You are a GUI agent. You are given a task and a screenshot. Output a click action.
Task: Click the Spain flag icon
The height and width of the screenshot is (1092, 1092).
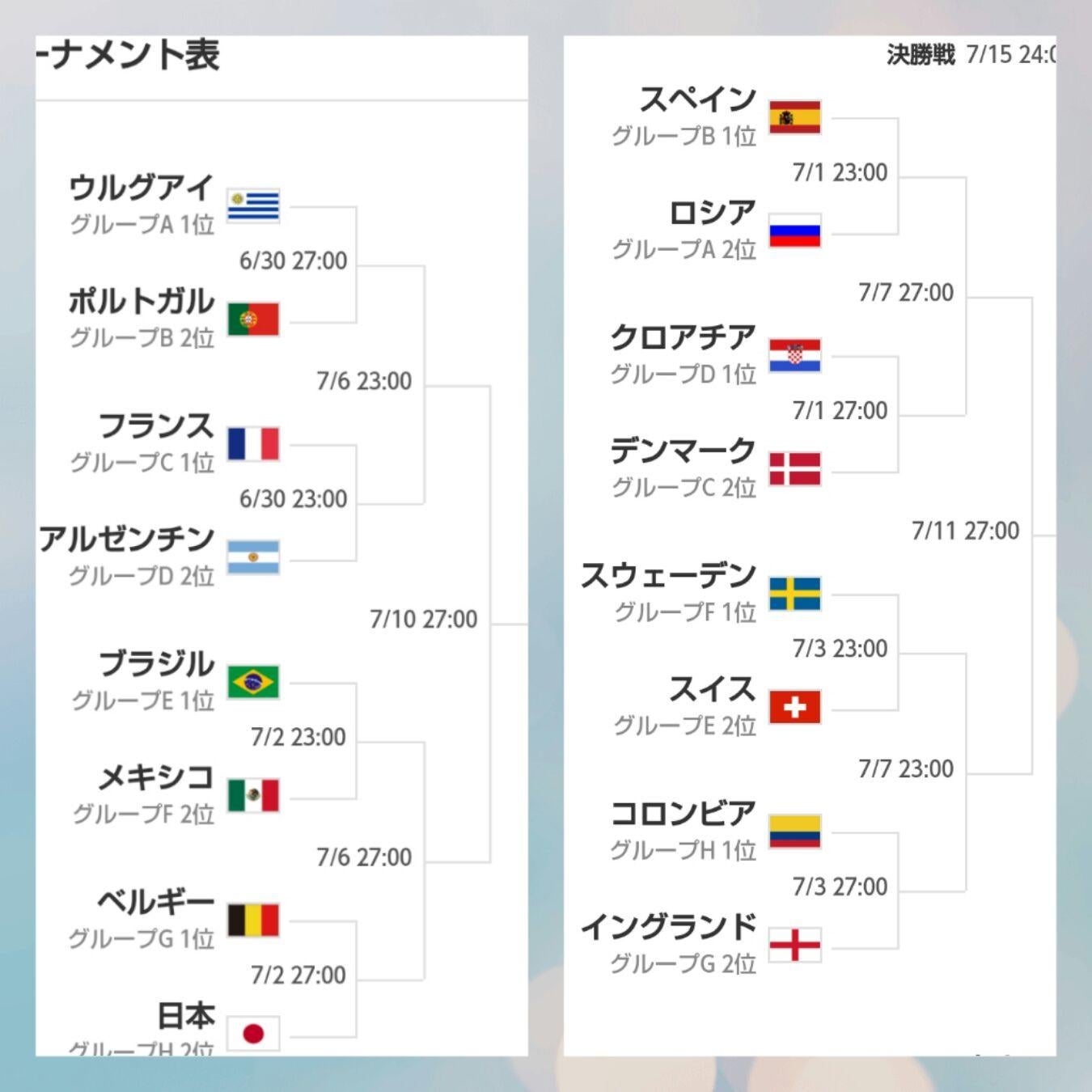(x=795, y=117)
